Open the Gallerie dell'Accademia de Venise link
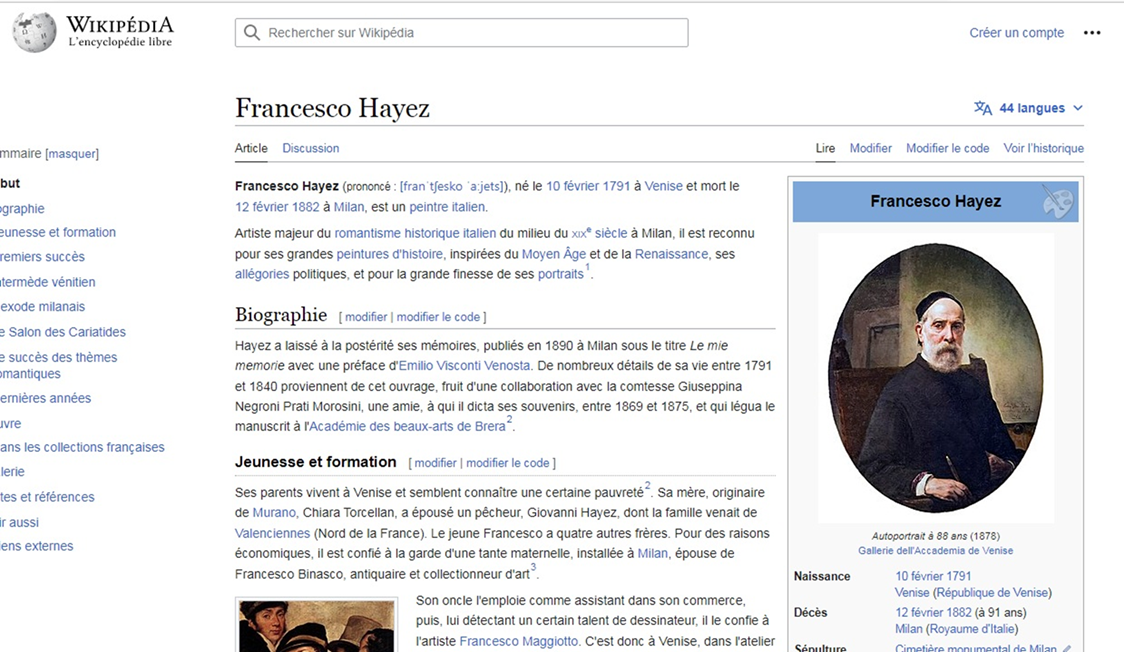1124x652 pixels. [935, 551]
